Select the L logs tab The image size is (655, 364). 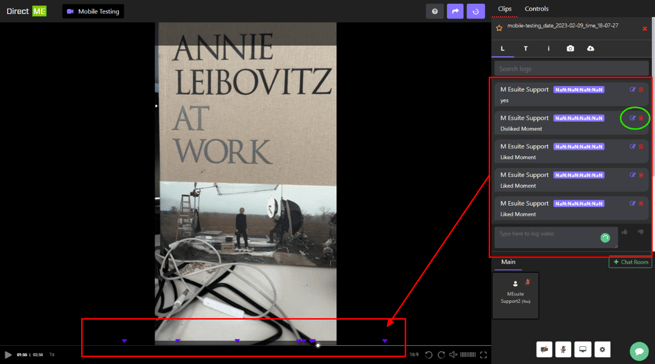tap(503, 48)
